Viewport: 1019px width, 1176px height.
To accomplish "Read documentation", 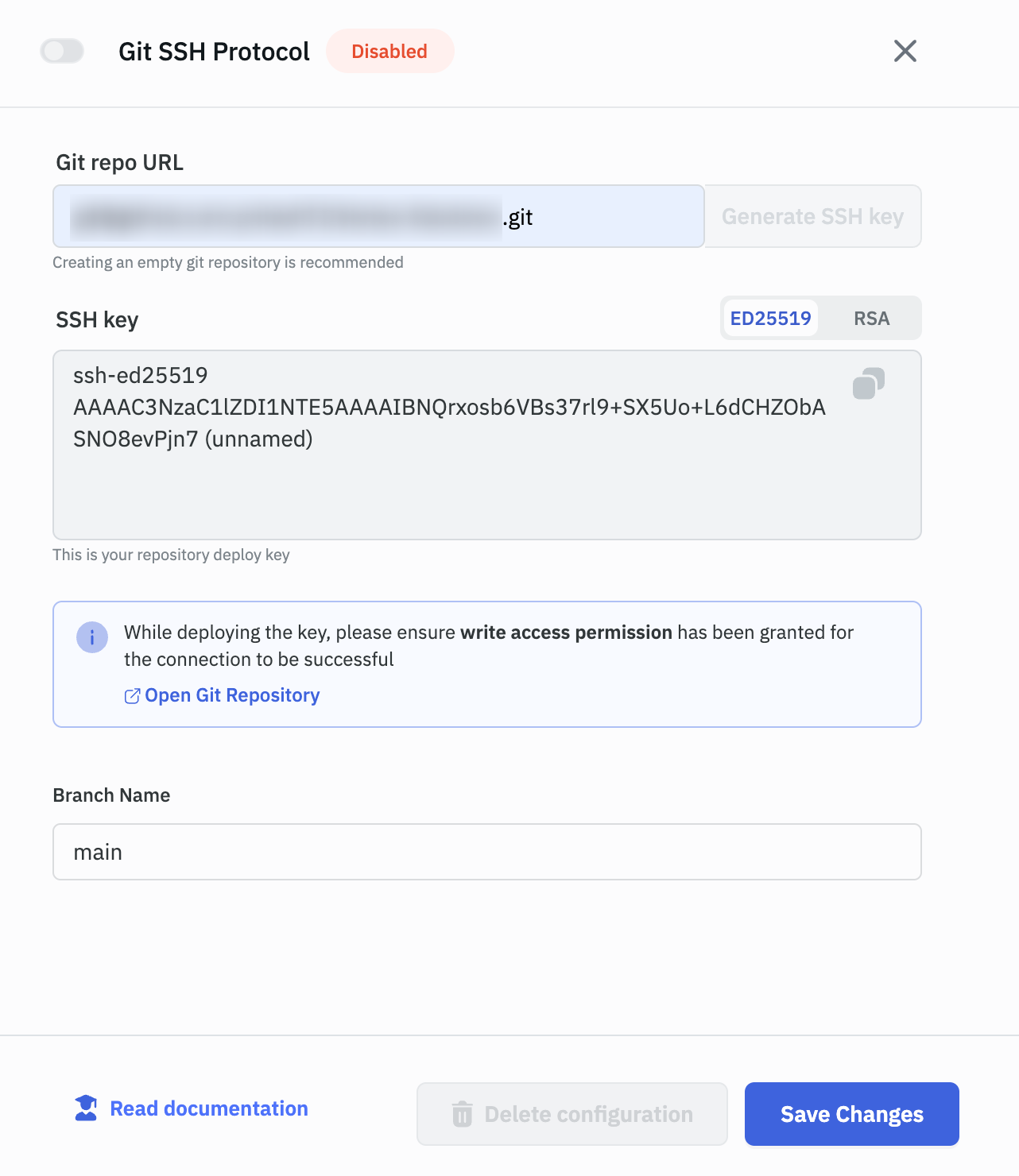I will 208,1108.
